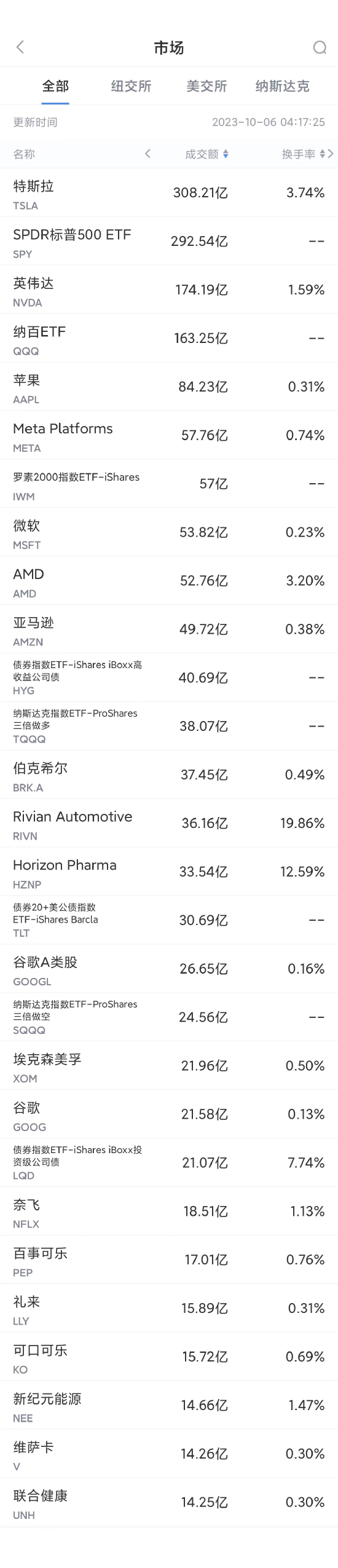Image resolution: width=338 pixels, height=1568 pixels.
Task: Open Rivian Automotive RIVN row
Action: click(x=169, y=823)
